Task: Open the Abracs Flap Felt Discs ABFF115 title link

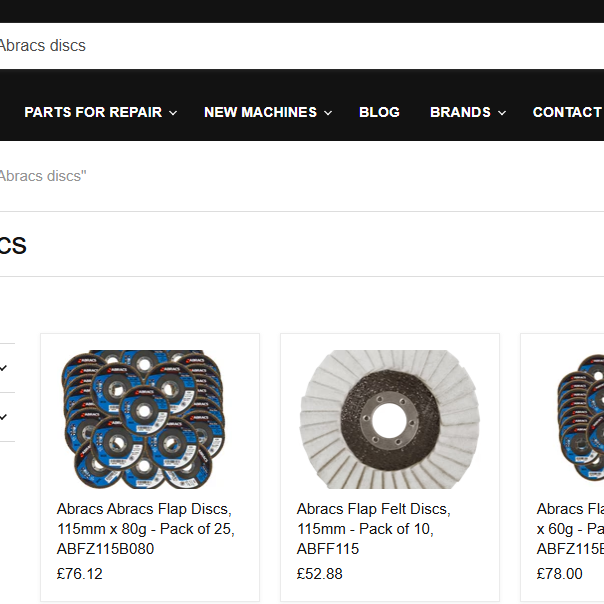Action: point(374,529)
